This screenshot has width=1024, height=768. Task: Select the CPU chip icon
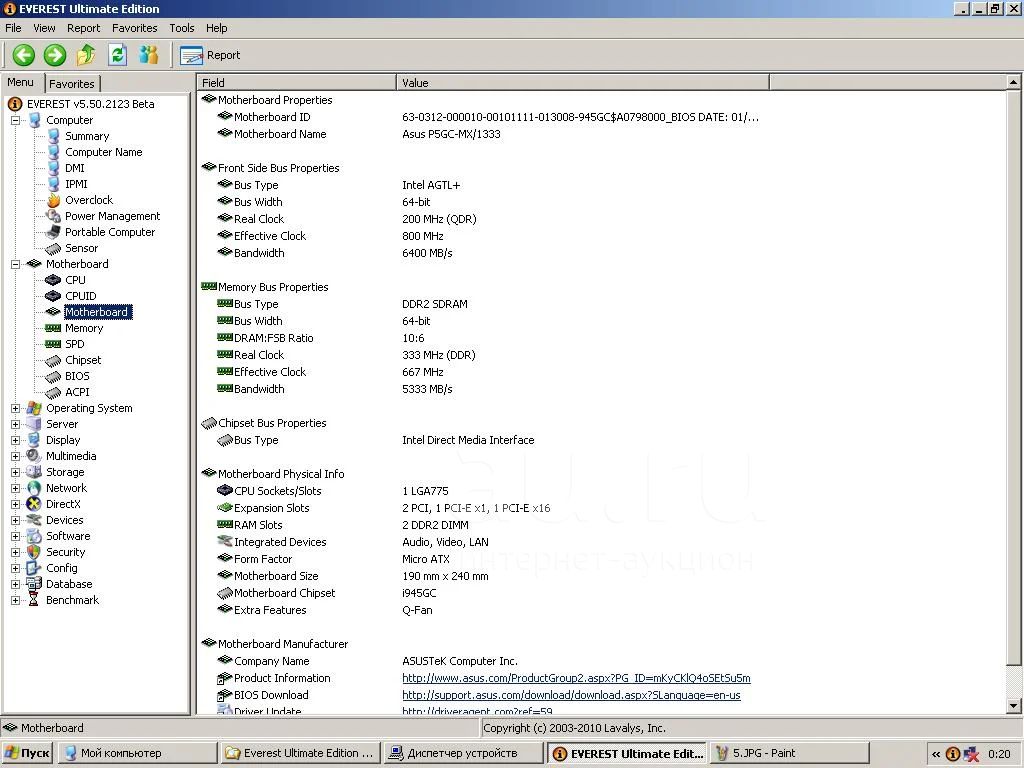click(54, 280)
